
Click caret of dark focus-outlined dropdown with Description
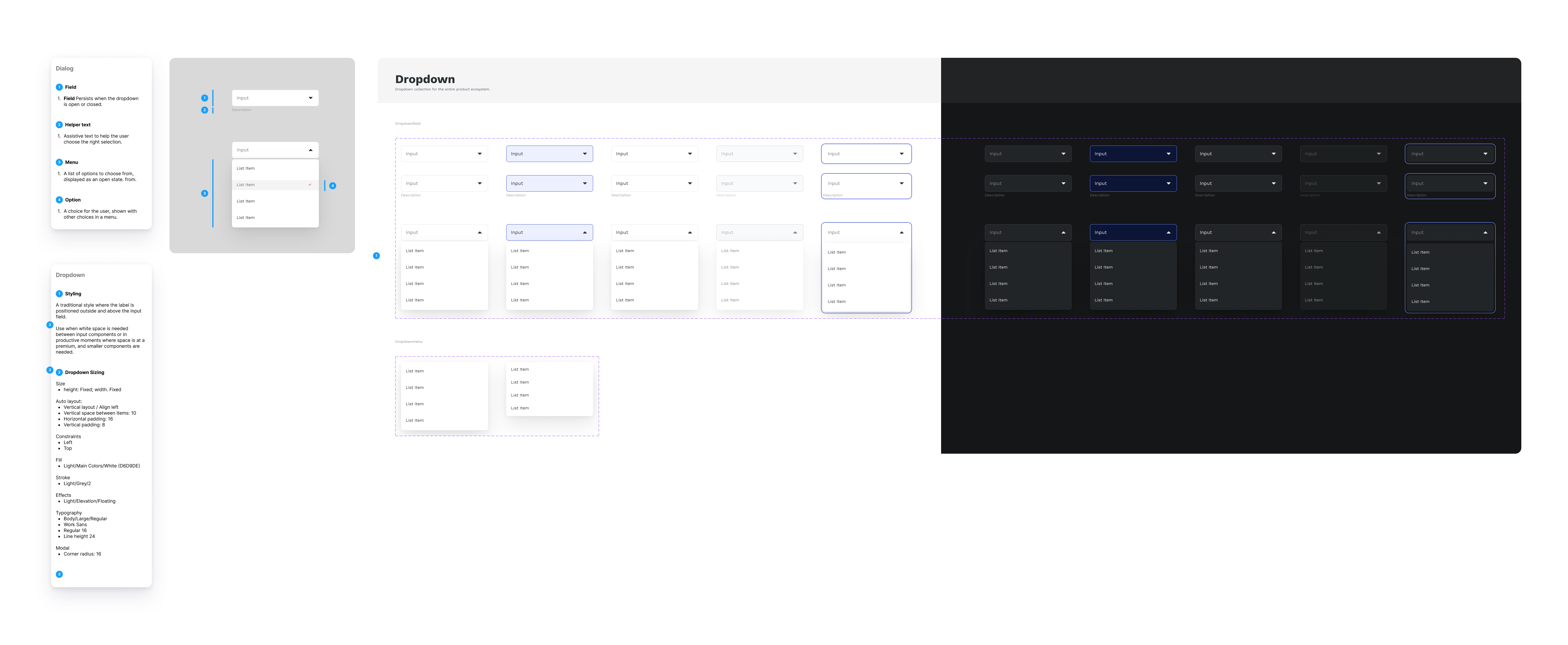(1485, 183)
